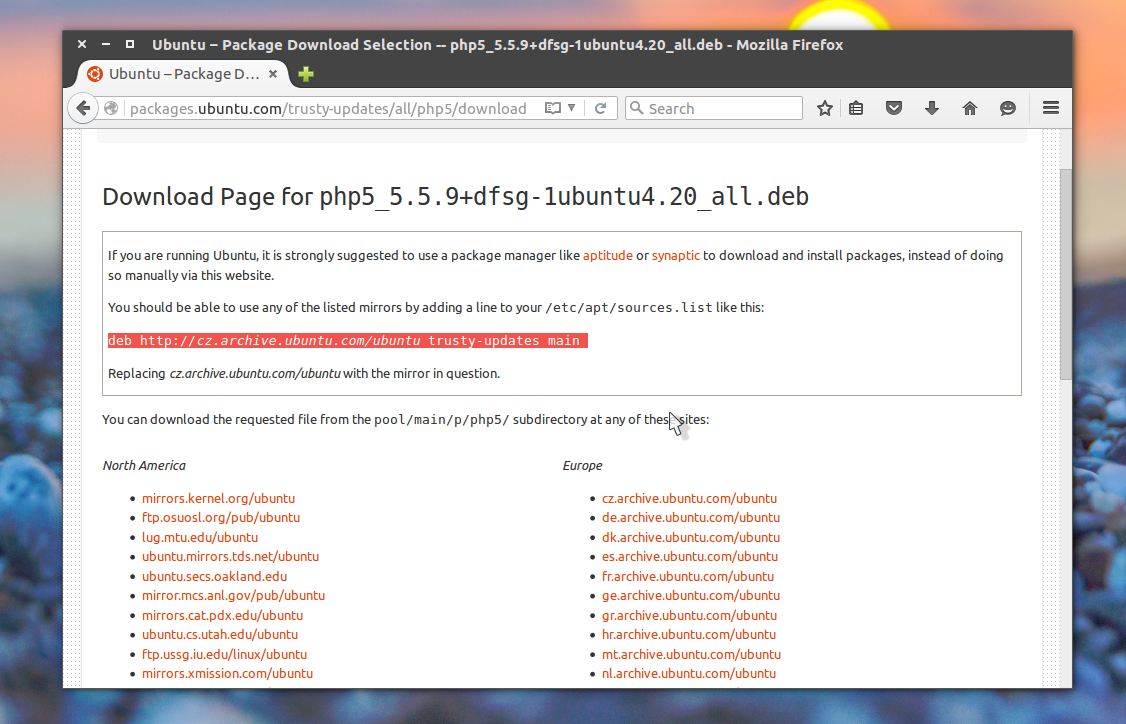Click the Ubuntu favicon on the tab
Viewport: 1126px width, 724px height.
(94, 74)
